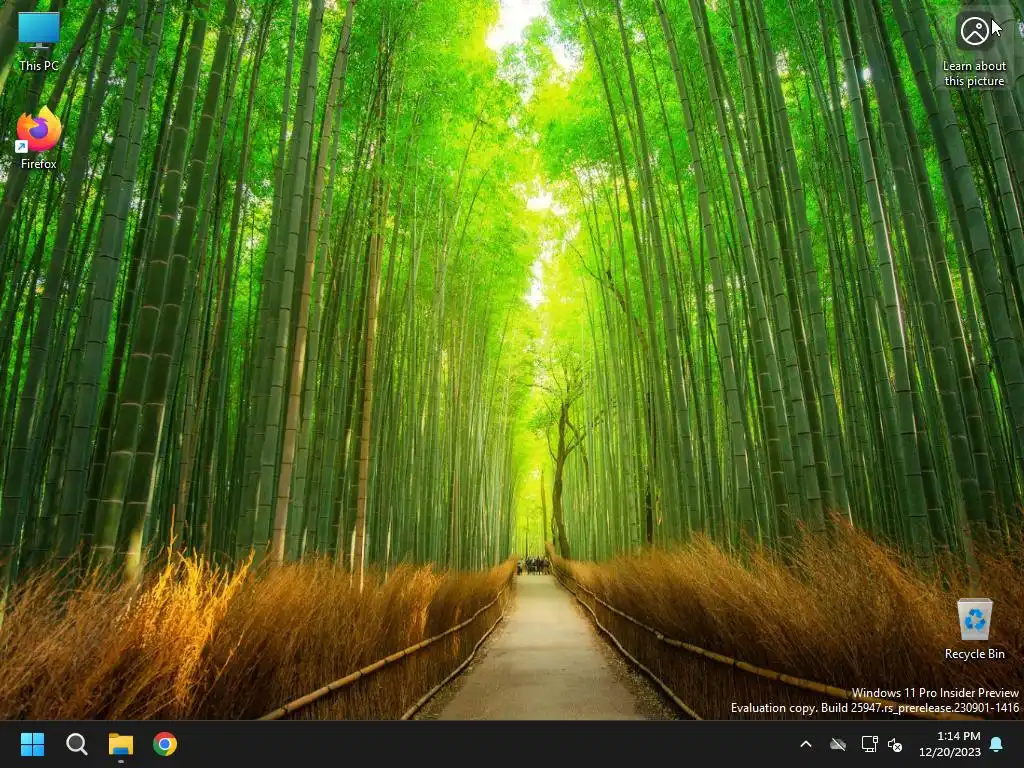Open taskbar Search

click(76, 744)
